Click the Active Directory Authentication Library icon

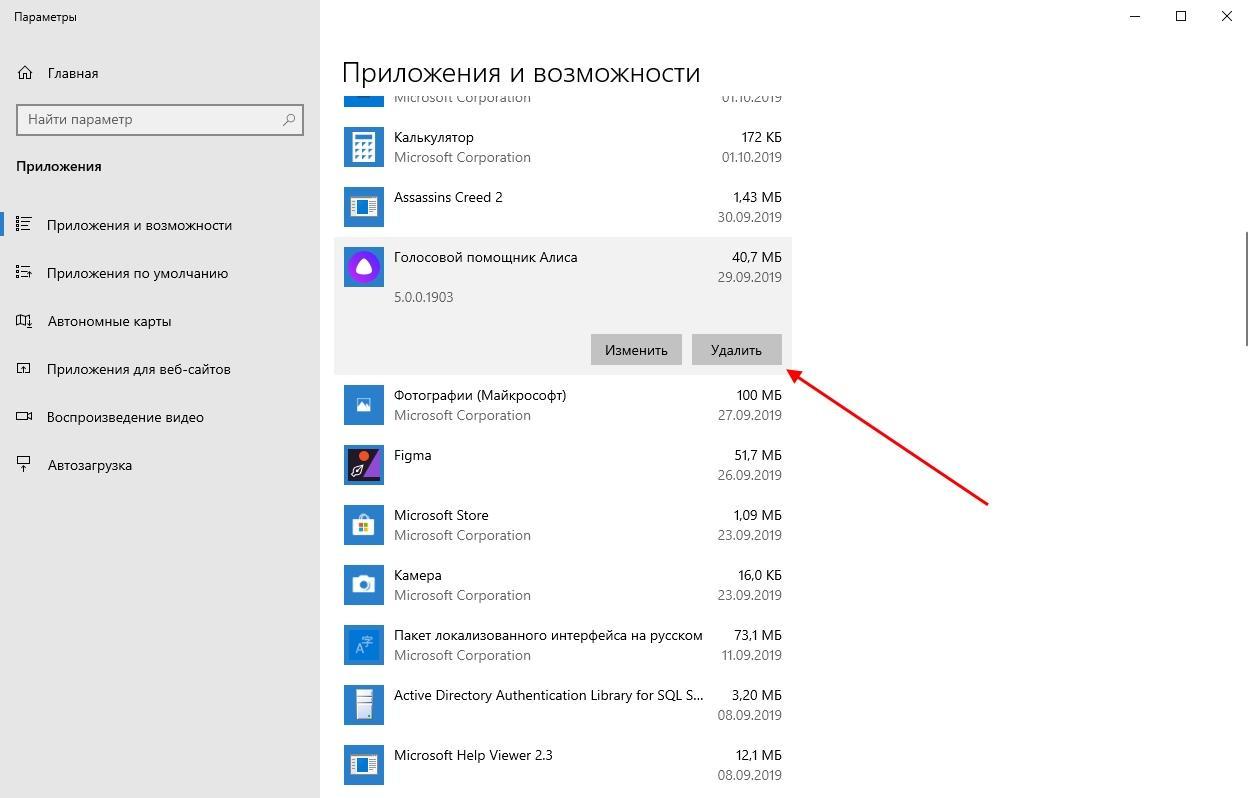coord(364,705)
